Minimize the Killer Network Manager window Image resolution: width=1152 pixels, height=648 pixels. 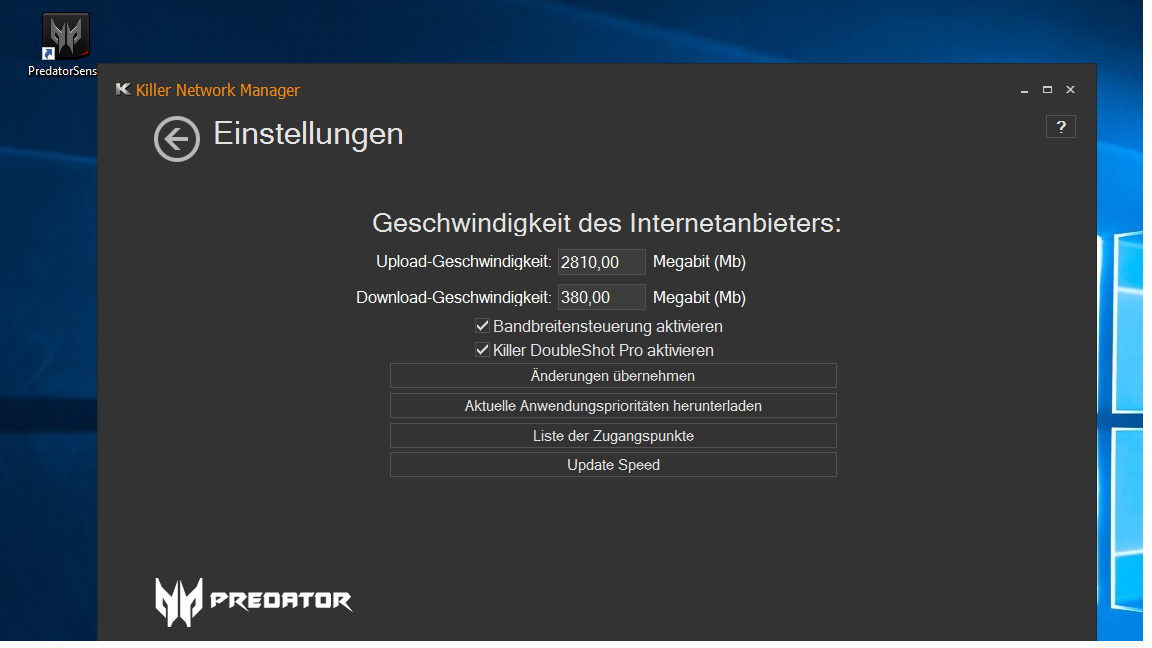pos(1024,90)
